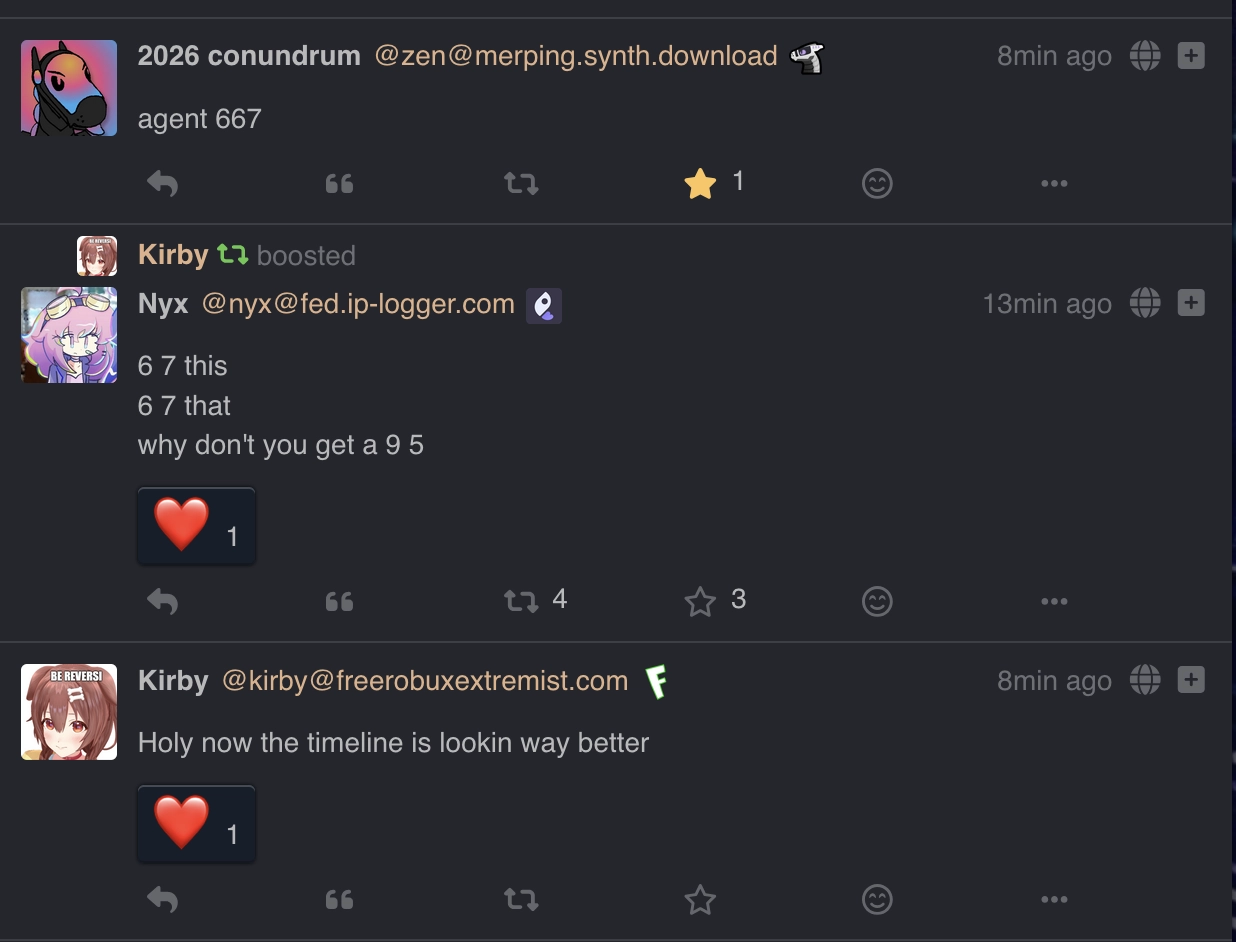The image size is (1236, 942).
Task: Unfavorite the starred 'agent 667' post
Action: coord(700,183)
